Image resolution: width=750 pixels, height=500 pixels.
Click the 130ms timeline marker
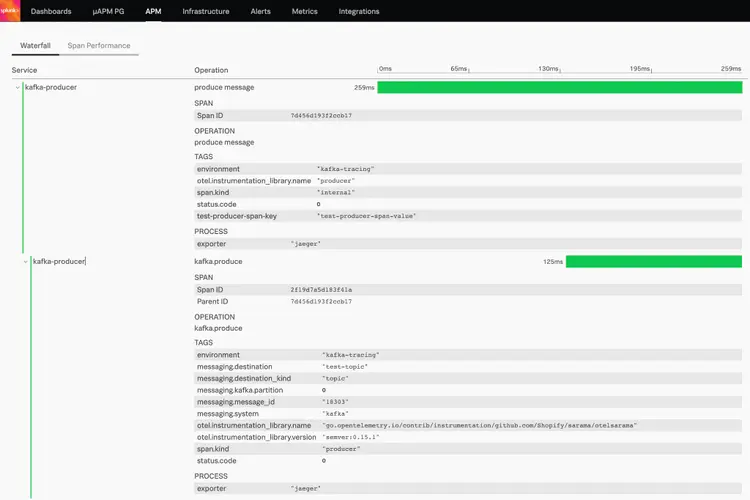548,69
